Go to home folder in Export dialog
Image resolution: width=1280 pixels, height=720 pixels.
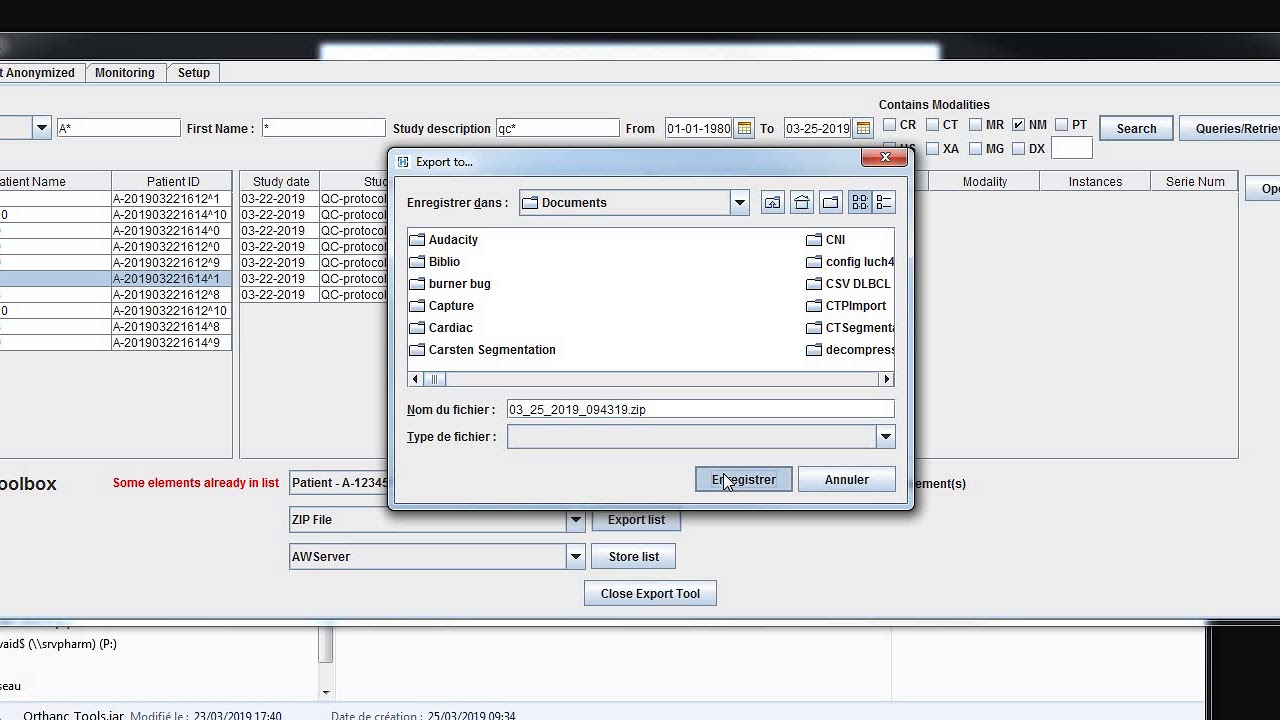pyautogui.click(x=802, y=203)
